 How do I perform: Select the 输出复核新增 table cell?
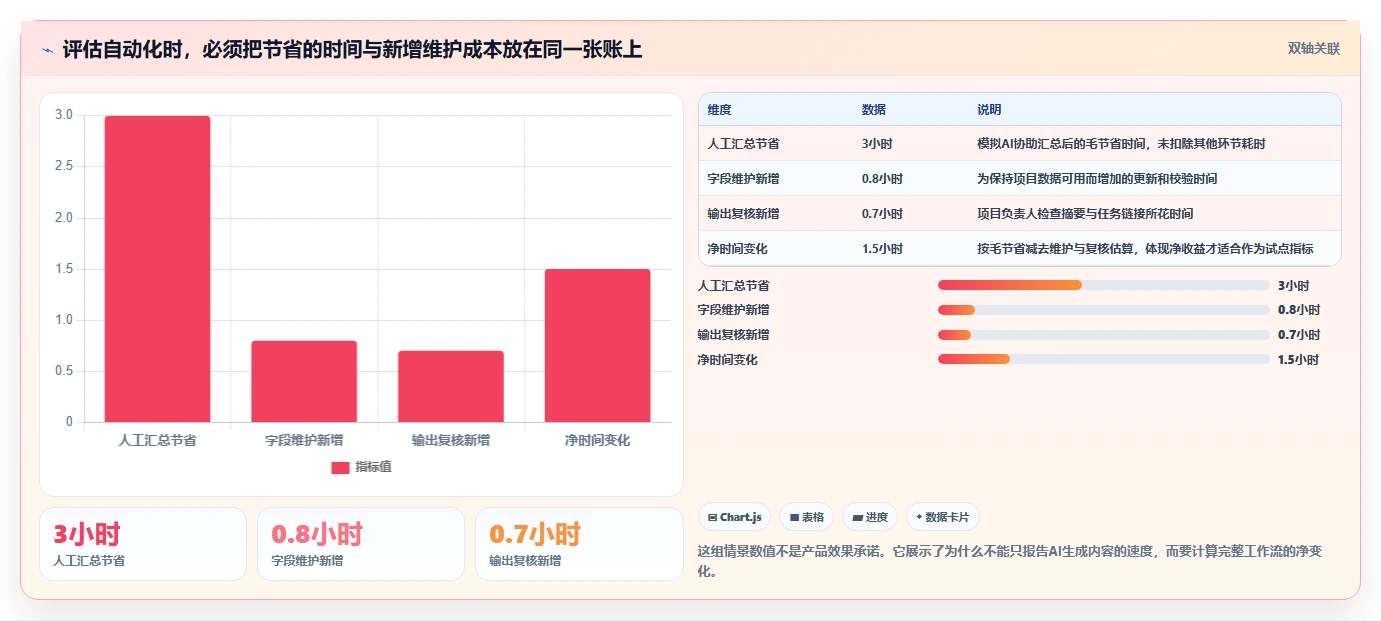tap(743, 214)
